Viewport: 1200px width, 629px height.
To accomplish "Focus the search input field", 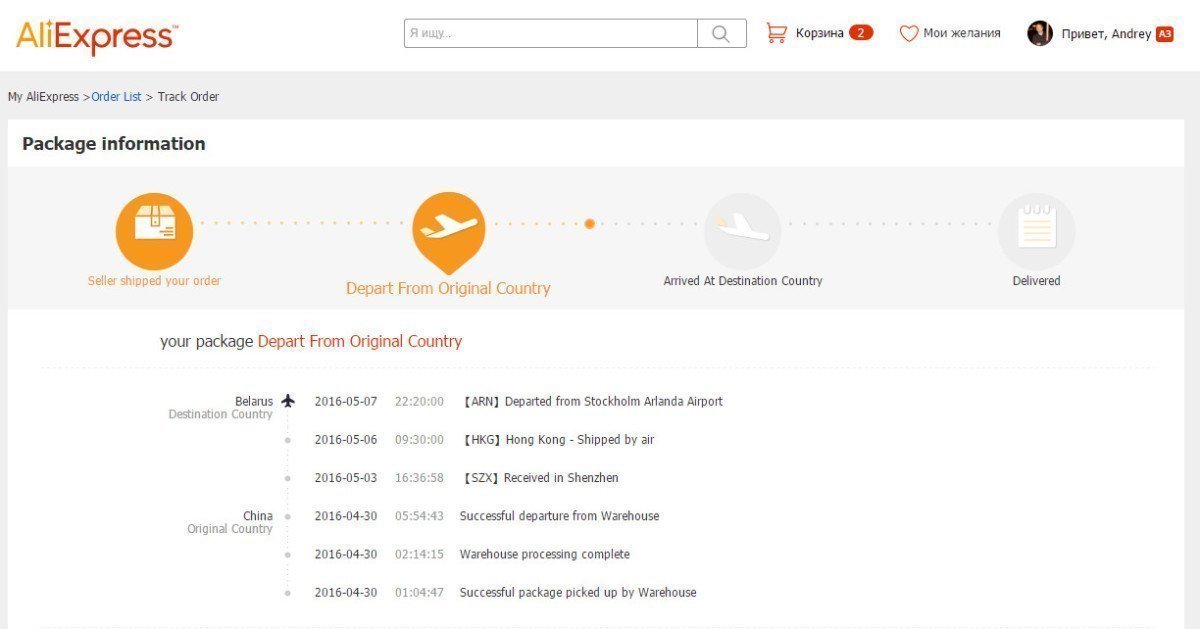I will pyautogui.click(x=551, y=33).
